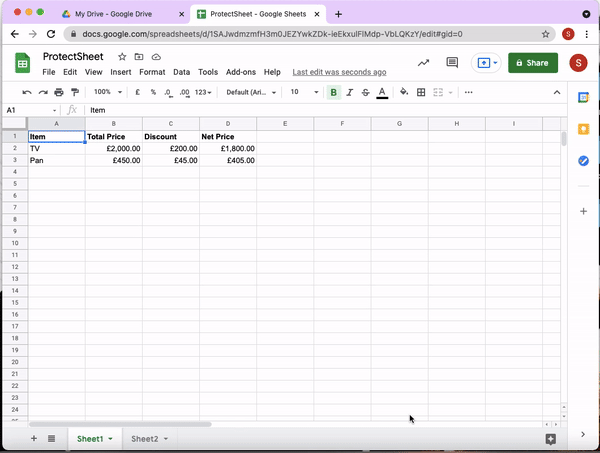The image size is (600, 453).
Task: Click the Undo icon in toolbar
Action: point(27,92)
